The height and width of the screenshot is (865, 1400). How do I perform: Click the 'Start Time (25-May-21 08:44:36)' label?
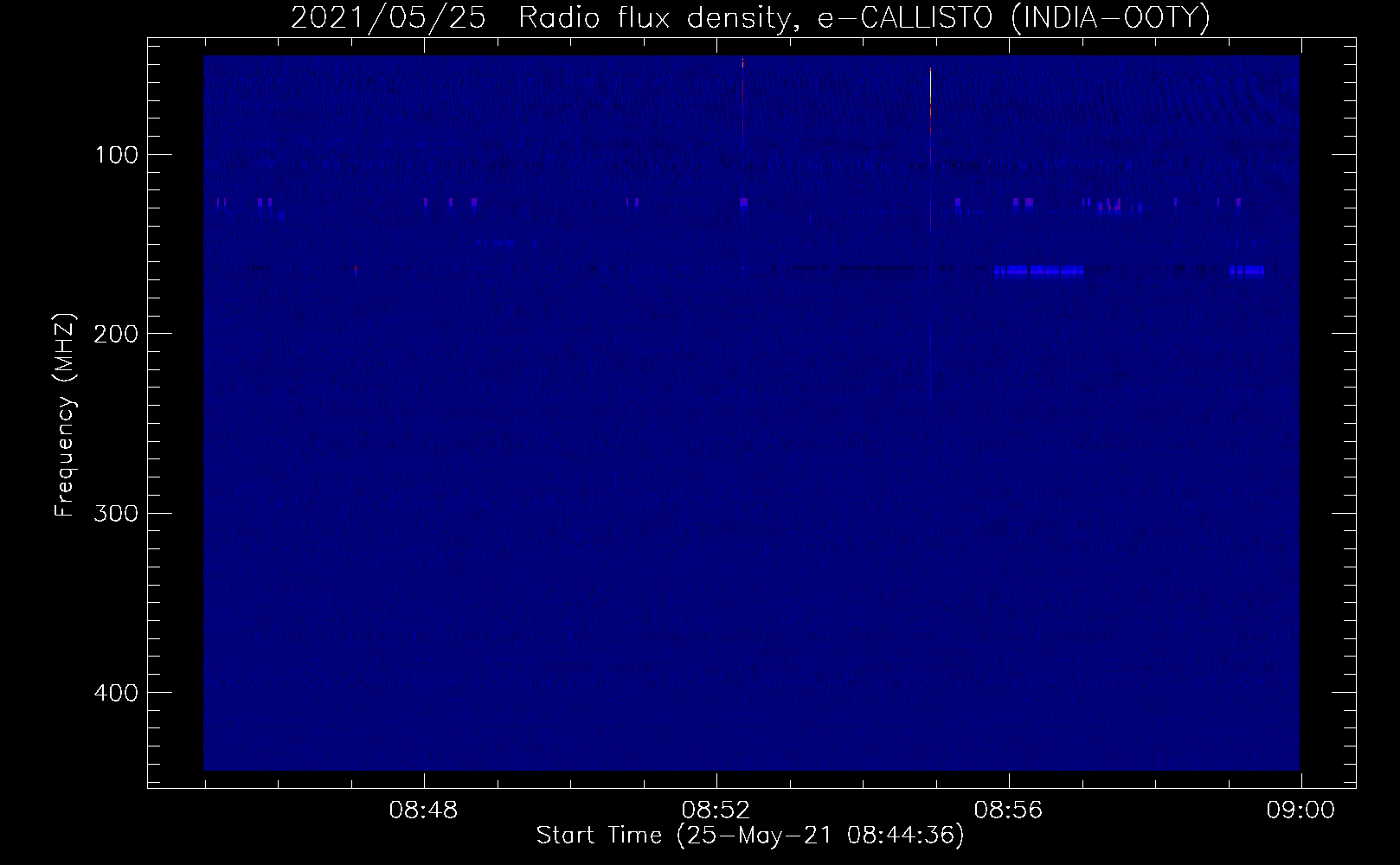coord(750,836)
